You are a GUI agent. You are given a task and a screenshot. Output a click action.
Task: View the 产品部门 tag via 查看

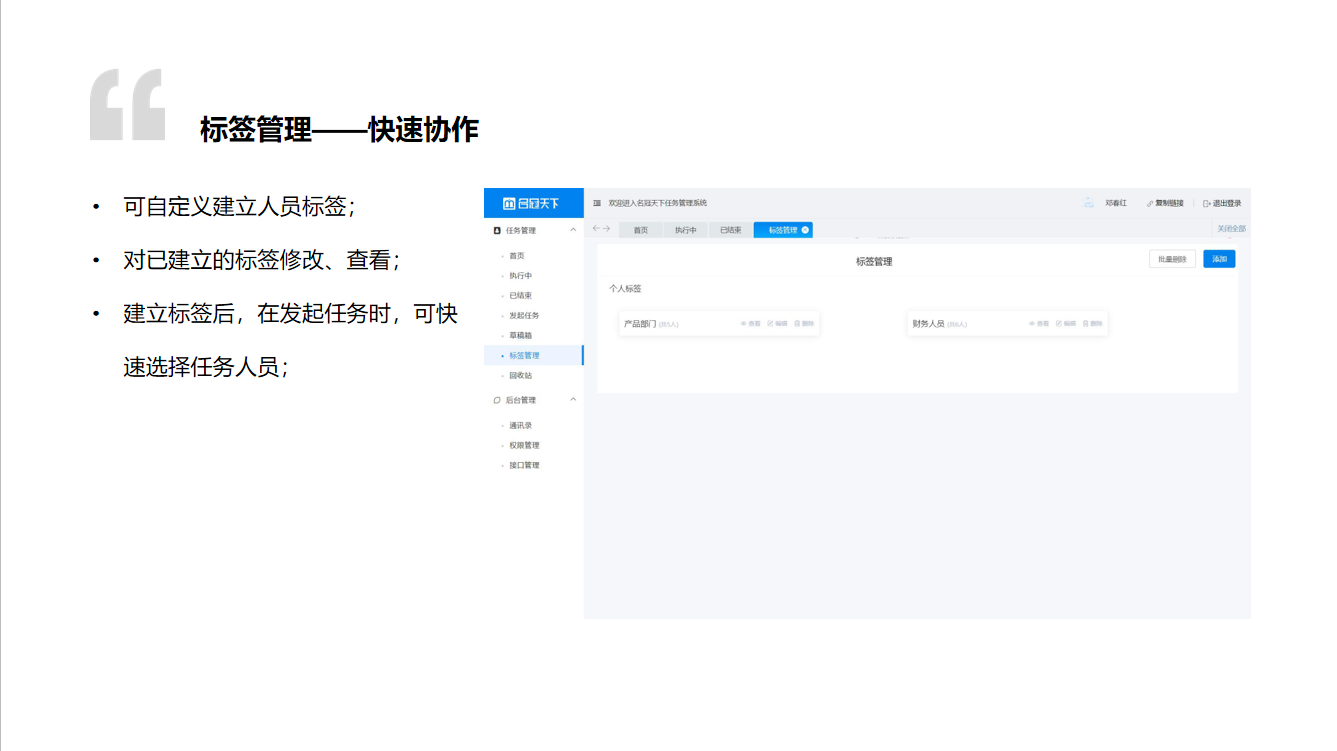(x=751, y=324)
